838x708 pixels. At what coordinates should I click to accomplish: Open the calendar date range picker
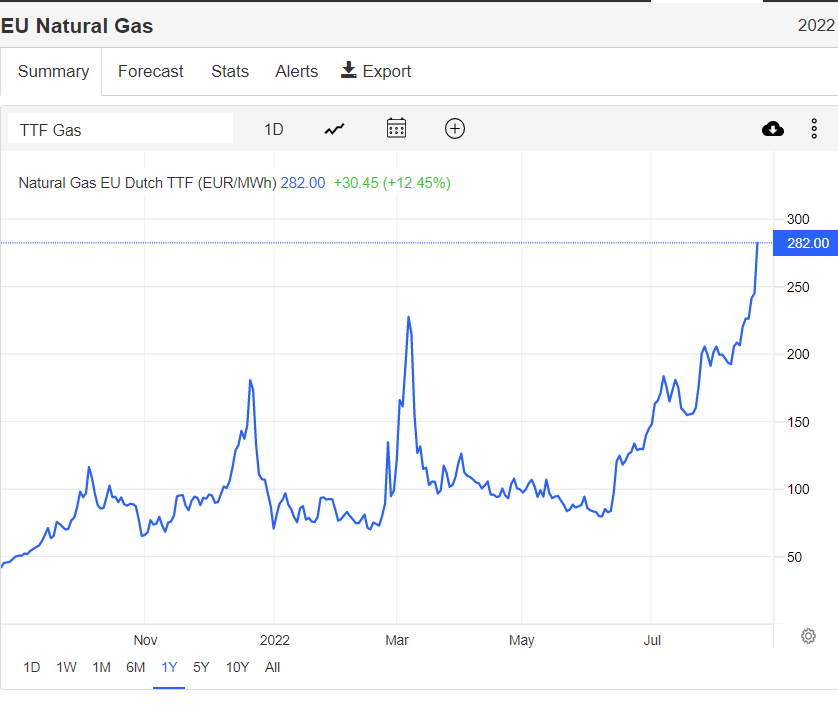click(x=396, y=128)
